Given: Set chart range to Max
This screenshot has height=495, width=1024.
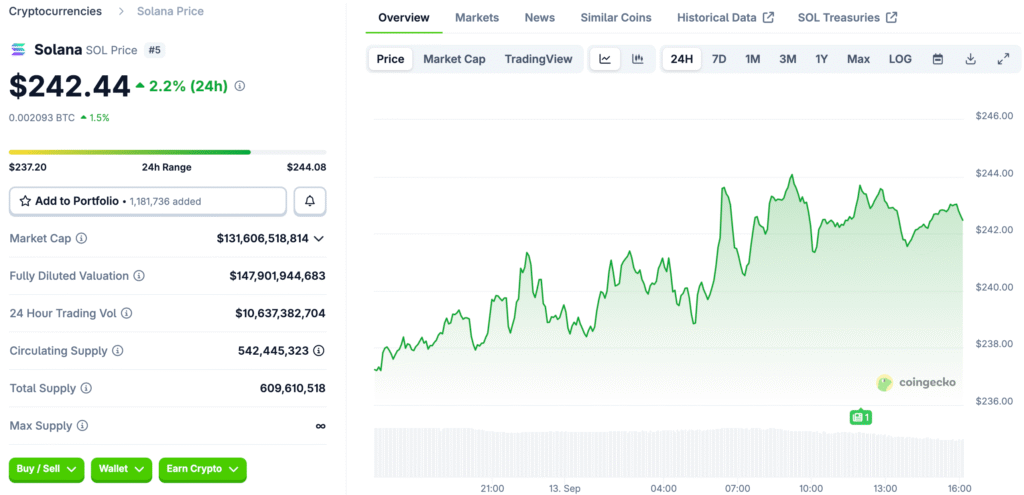Looking at the screenshot, I should coord(859,59).
